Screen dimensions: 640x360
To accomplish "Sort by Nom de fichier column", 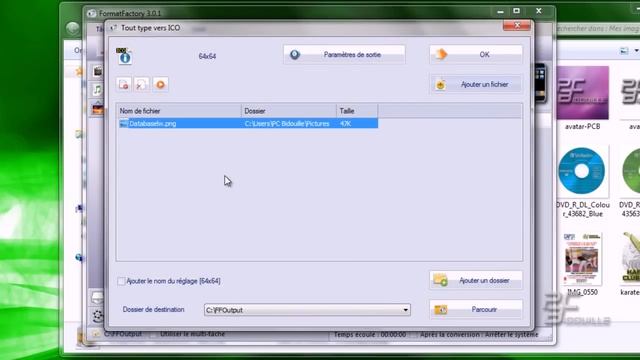I will (179, 111).
